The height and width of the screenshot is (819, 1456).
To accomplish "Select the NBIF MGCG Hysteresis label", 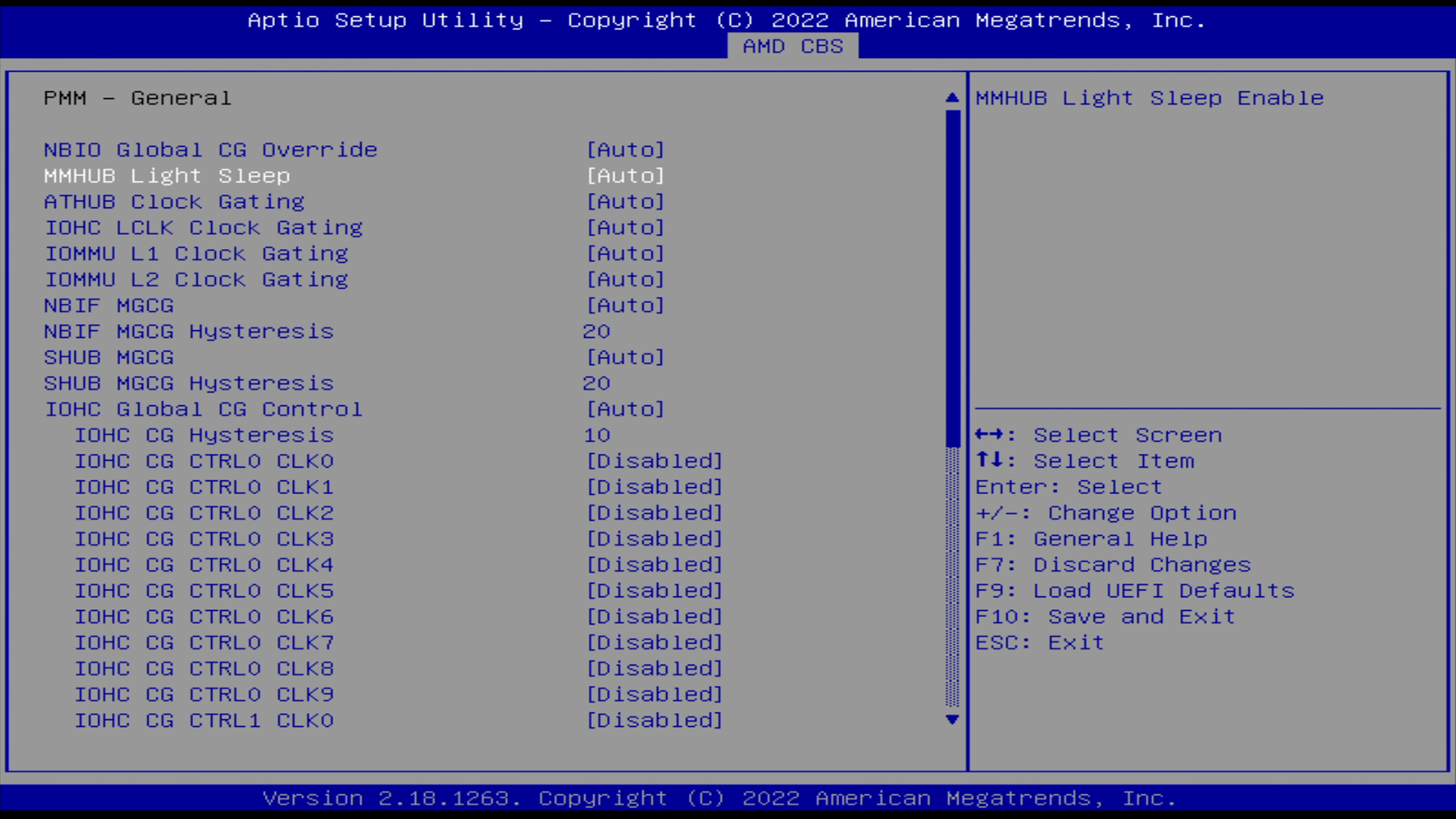I will tap(189, 332).
